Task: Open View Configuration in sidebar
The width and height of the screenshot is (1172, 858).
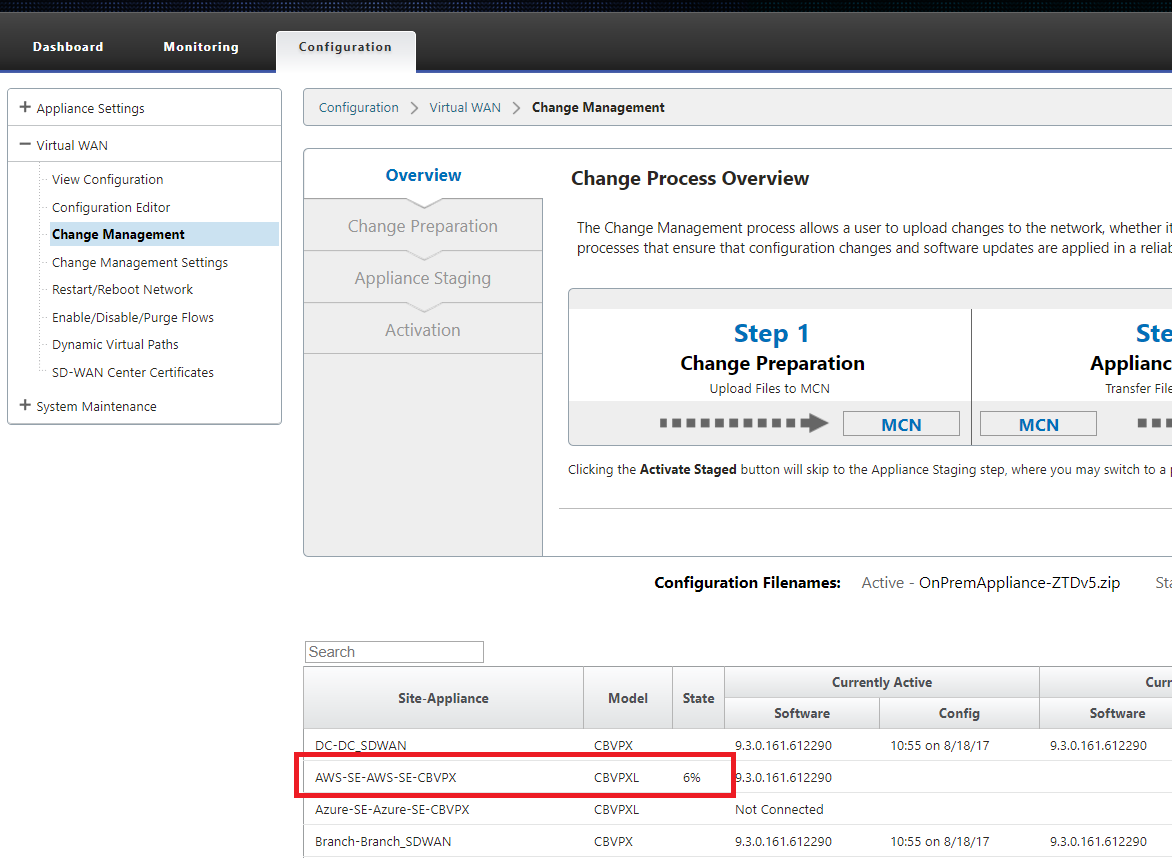Action: pos(108,179)
